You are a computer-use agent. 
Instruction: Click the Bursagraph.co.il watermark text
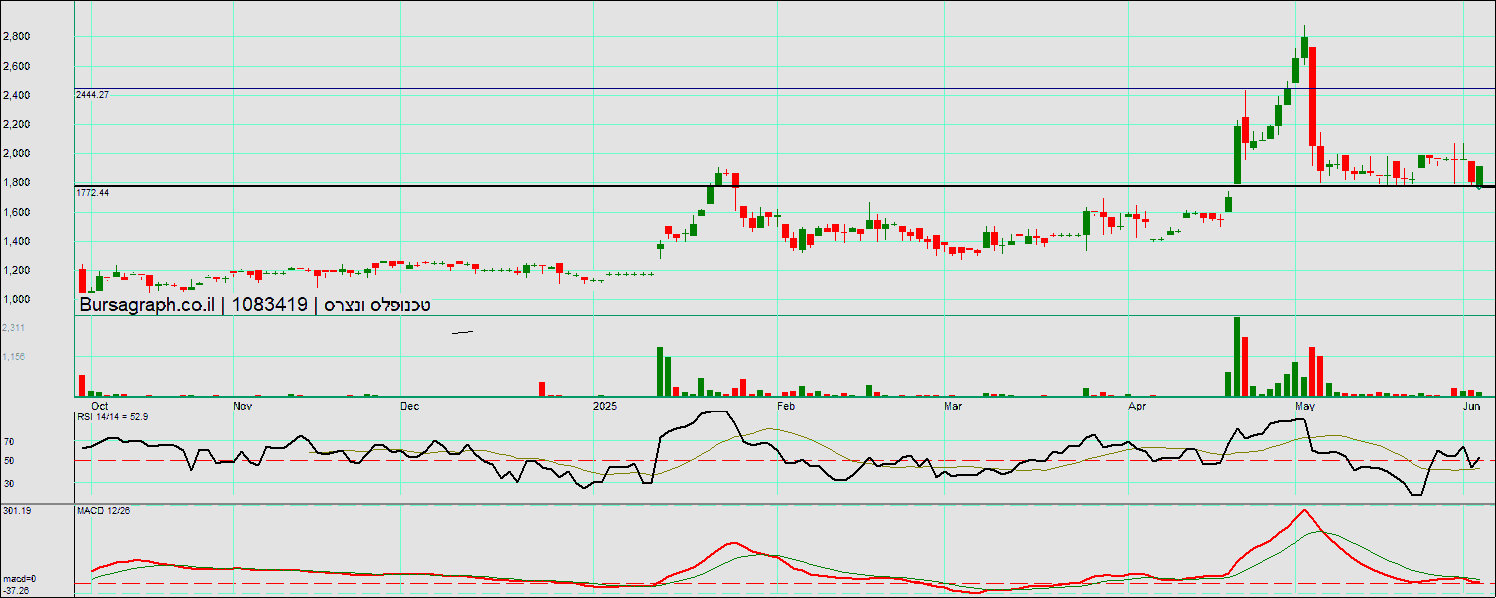147,305
